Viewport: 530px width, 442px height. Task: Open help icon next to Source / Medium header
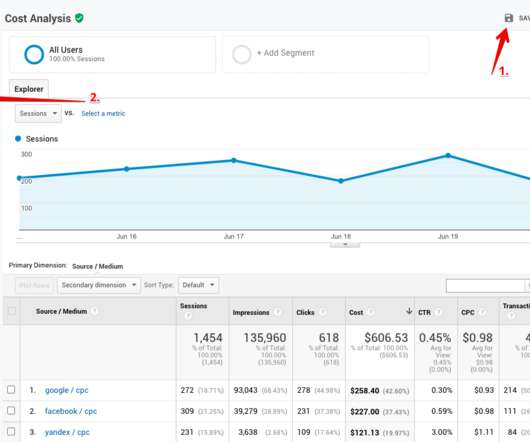(95, 311)
